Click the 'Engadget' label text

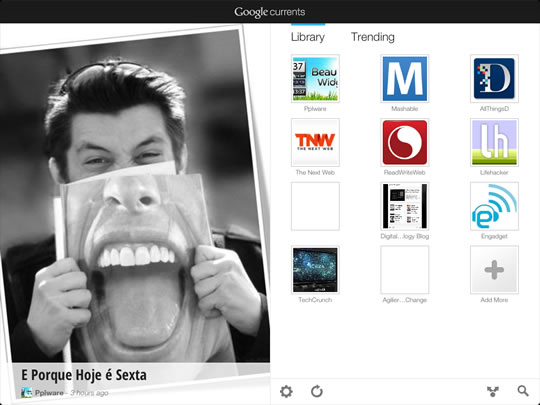[494, 237]
